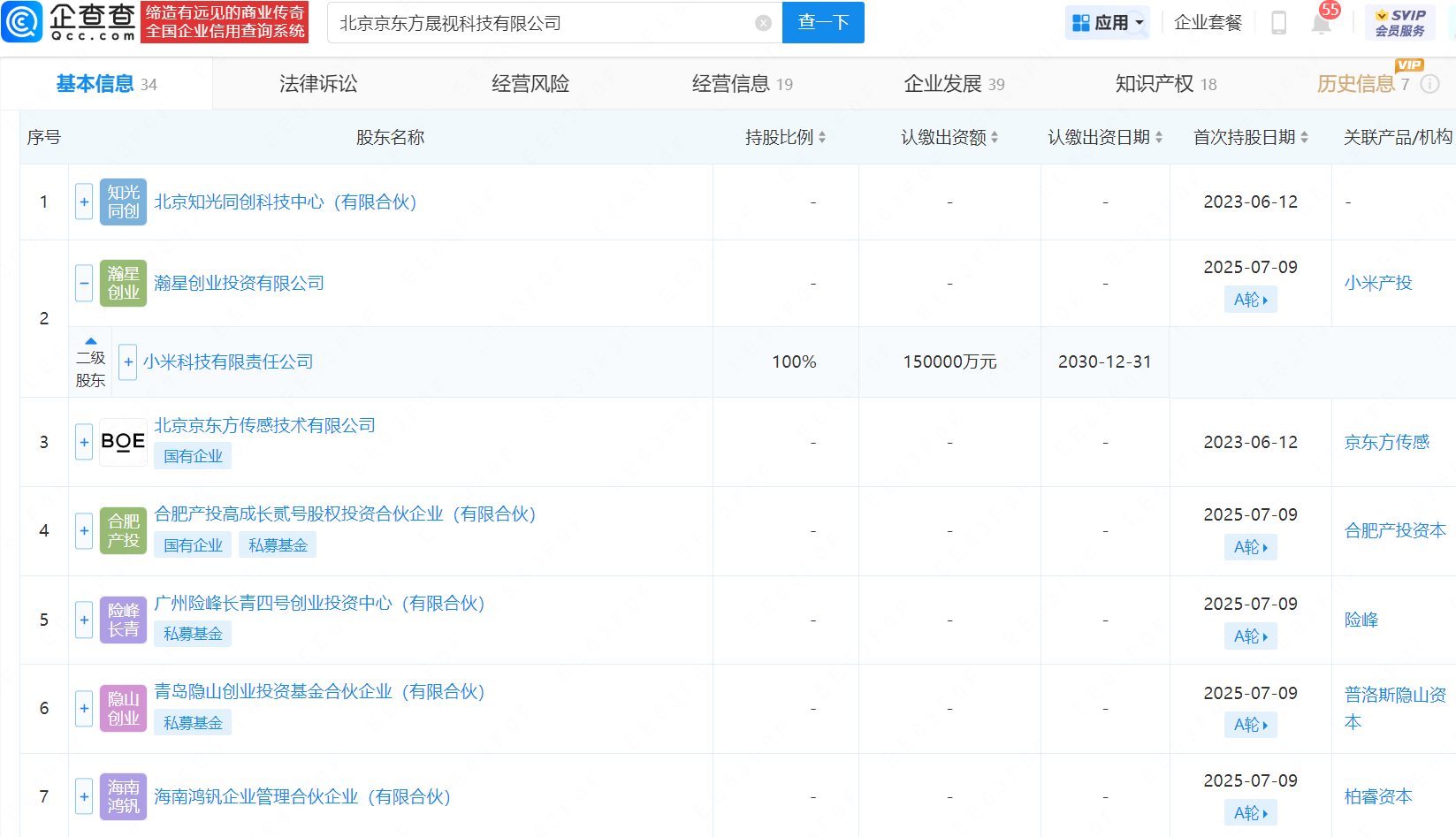The width and height of the screenshot is (1456, 837).
Task: Switch to 知识产权 tab
Action: (1166, 84)
